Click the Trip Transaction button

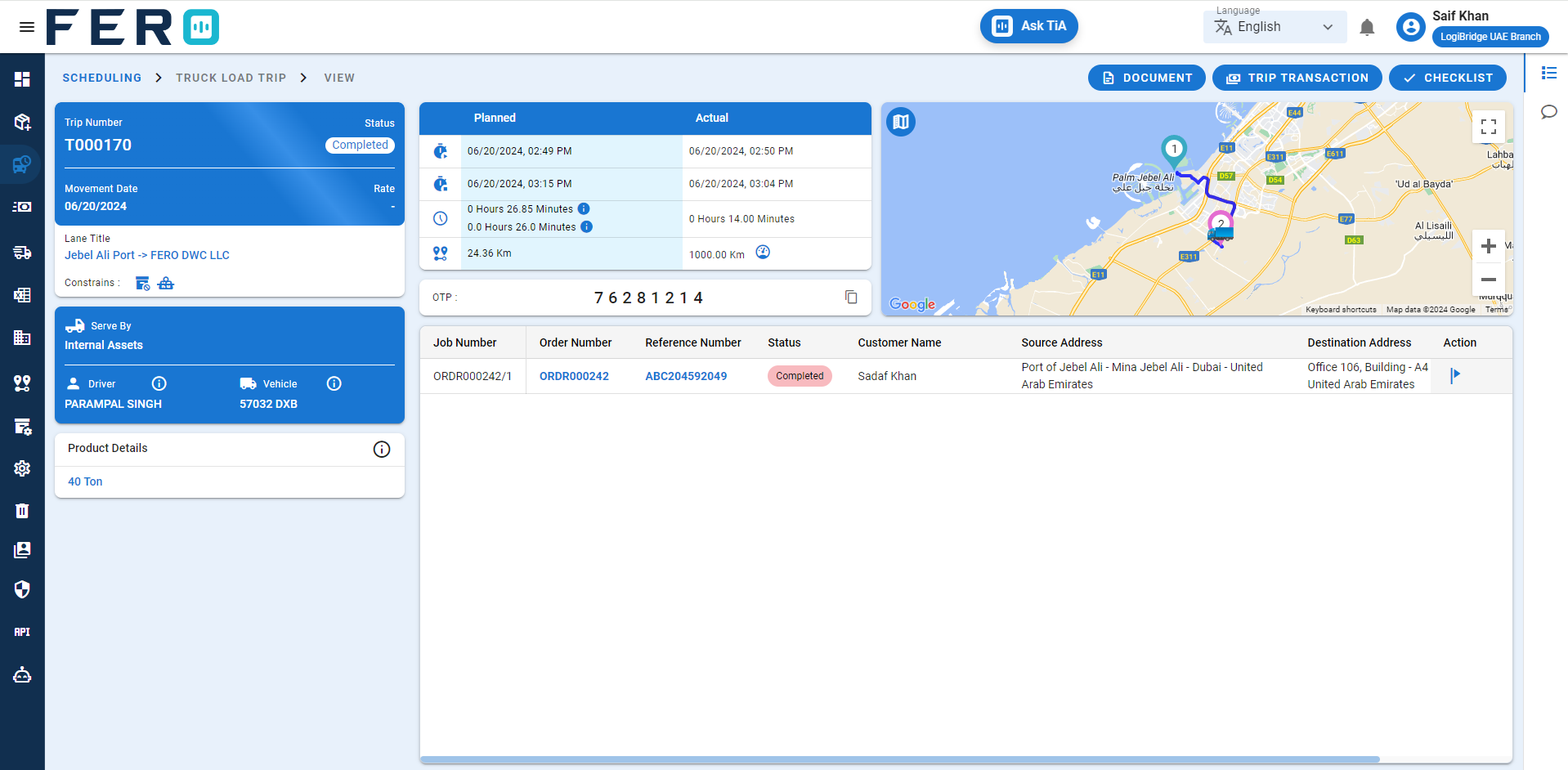tap(1297, 78)
